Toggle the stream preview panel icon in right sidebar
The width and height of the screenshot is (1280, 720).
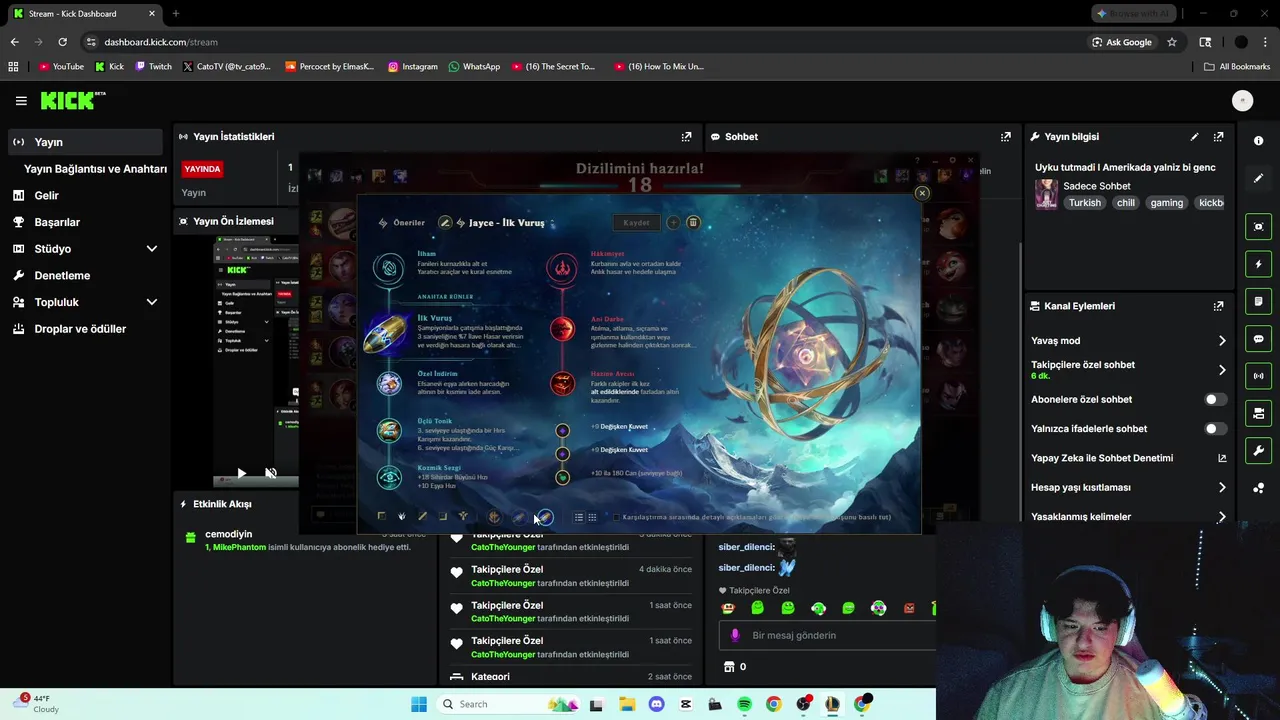[x=1258, y=226]
